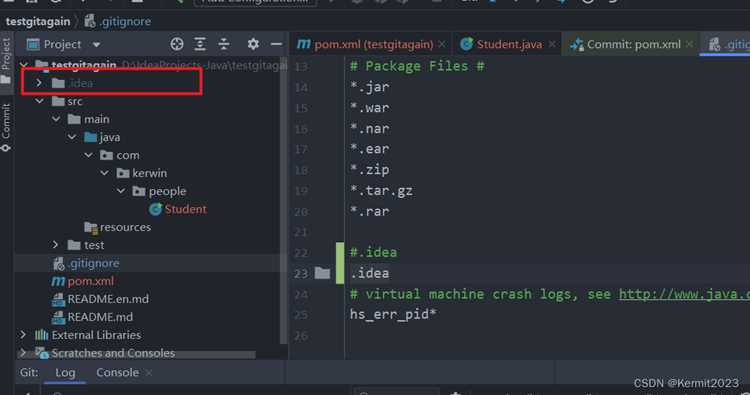This screenshot has width=750, height=395.
Task: Switch to the Git Console tab
Action: 117,373
